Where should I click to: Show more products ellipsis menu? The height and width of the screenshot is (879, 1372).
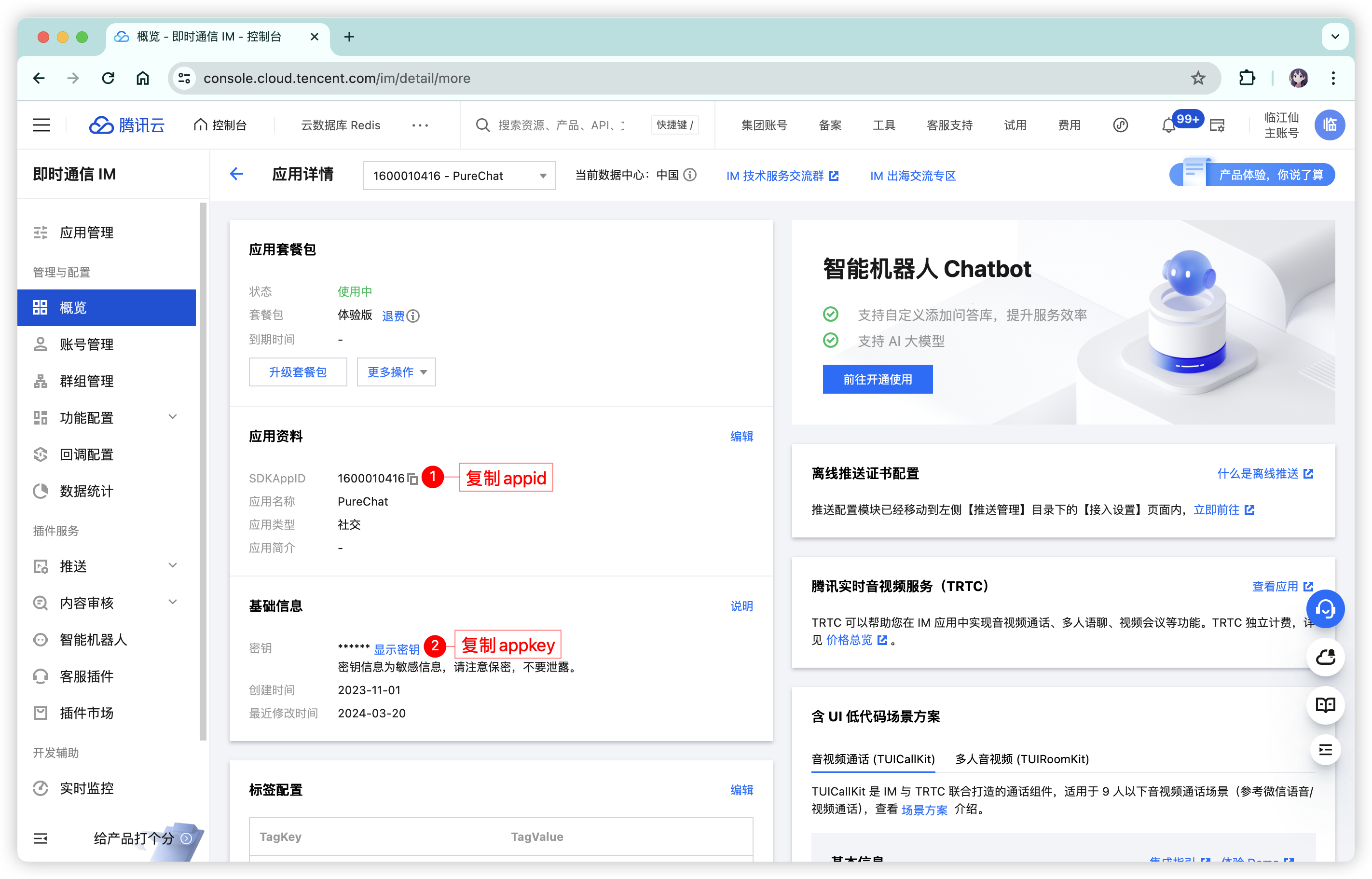pos(420,125)
